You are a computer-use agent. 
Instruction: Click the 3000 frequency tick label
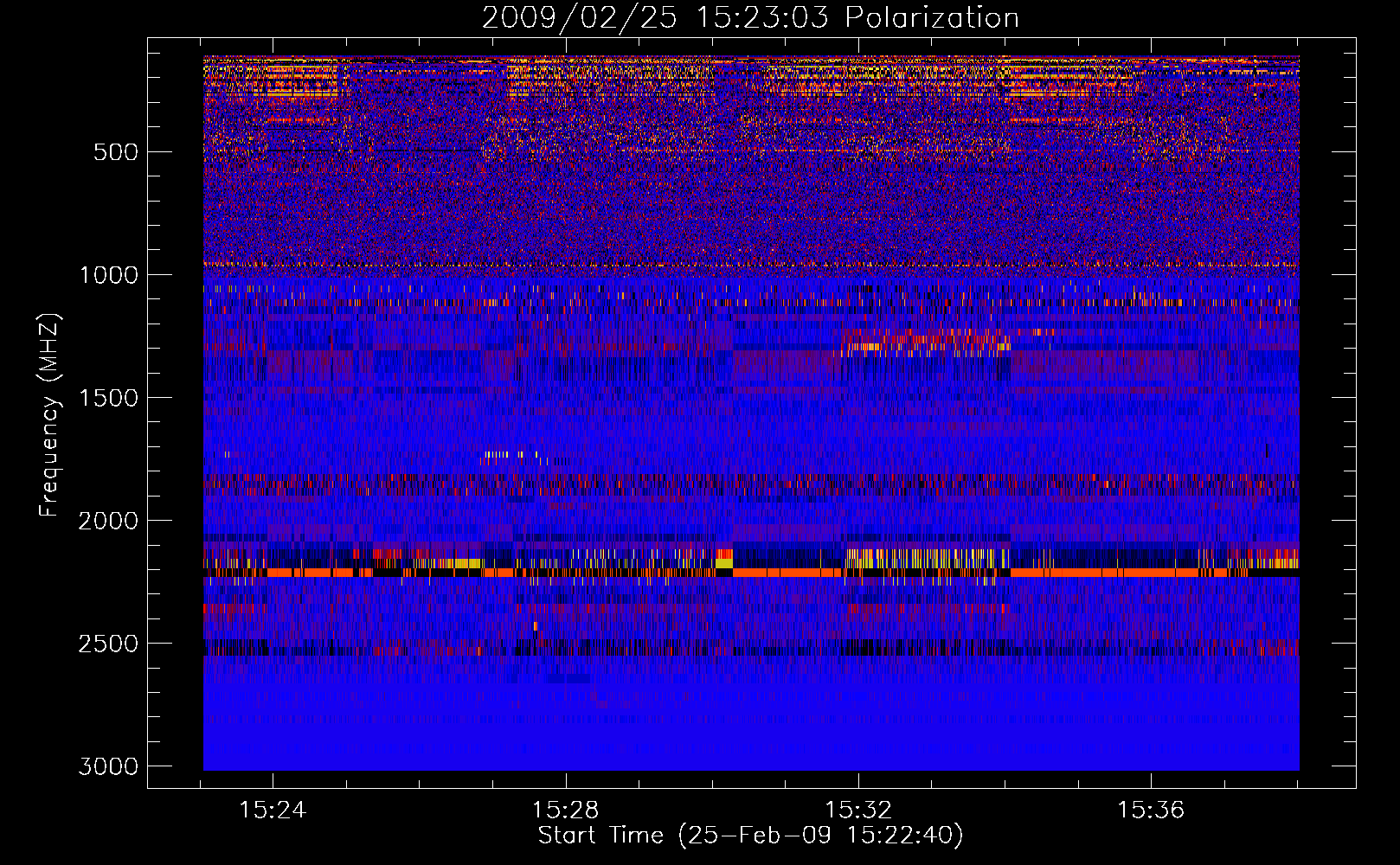pyautogui.click(x=108, y=766)
